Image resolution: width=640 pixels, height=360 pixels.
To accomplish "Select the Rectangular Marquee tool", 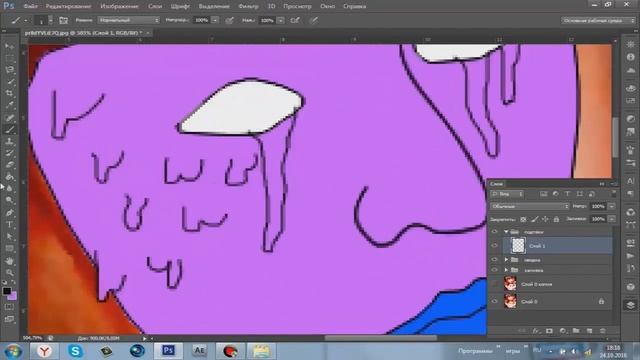I will click(10, 58).
